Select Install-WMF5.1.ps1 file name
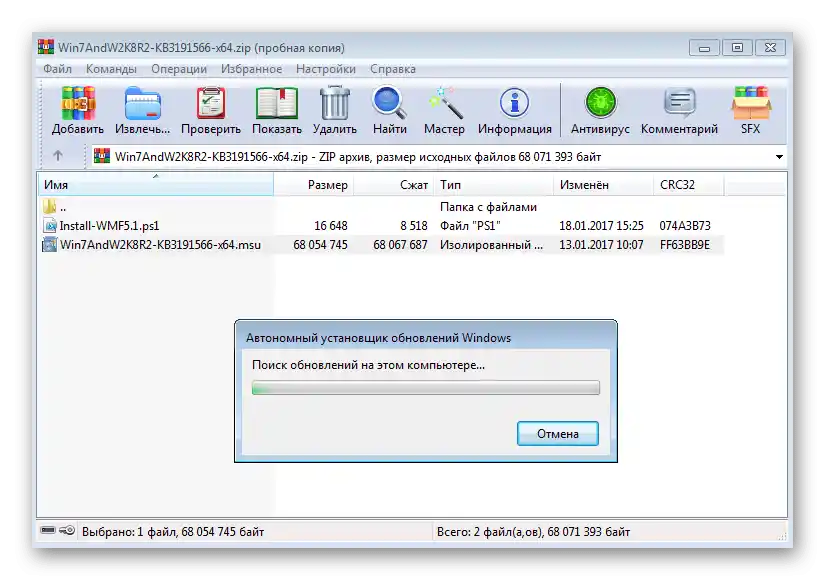 tap(109, 226)
